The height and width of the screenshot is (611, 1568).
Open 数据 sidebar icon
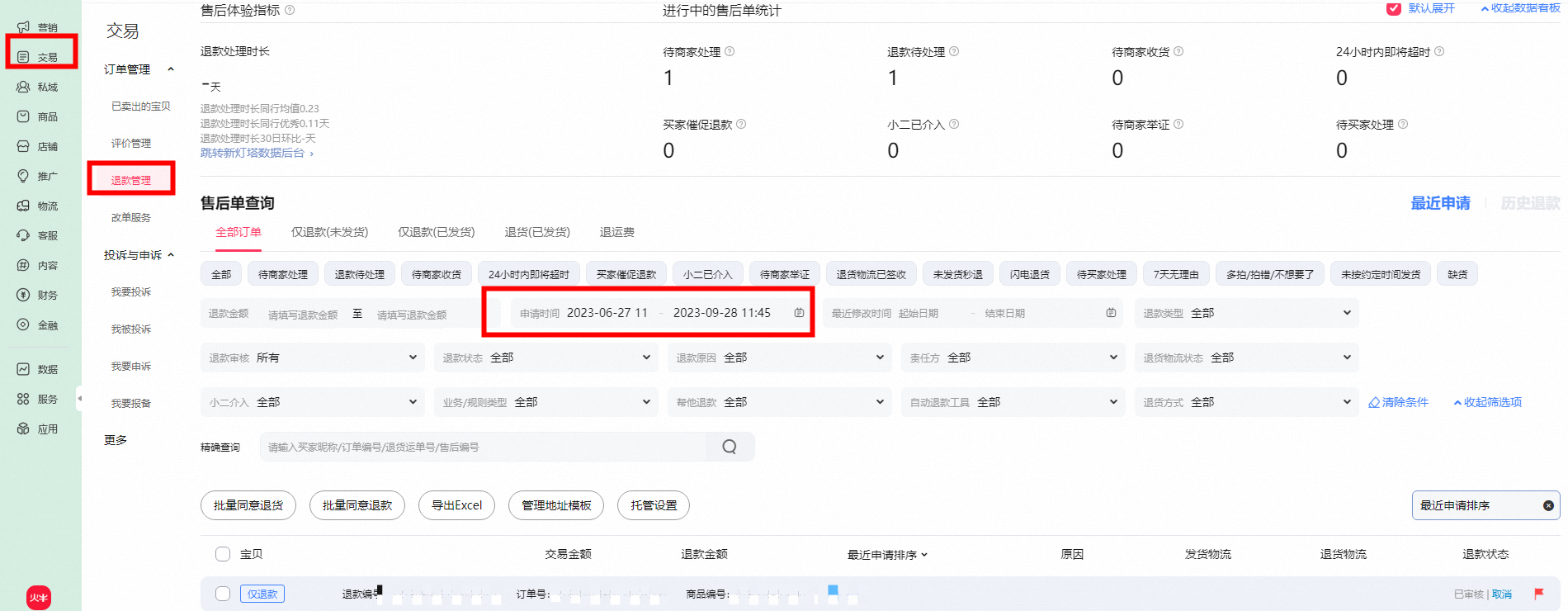pos(23,369)
